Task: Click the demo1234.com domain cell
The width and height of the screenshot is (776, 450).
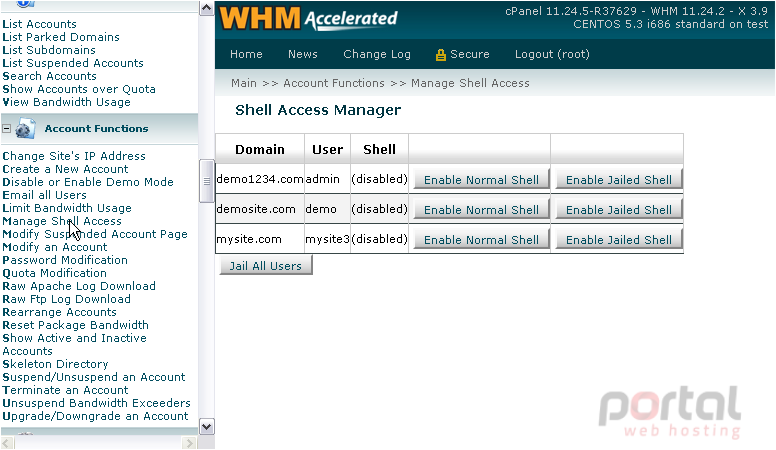Action: tap(260, 179)
